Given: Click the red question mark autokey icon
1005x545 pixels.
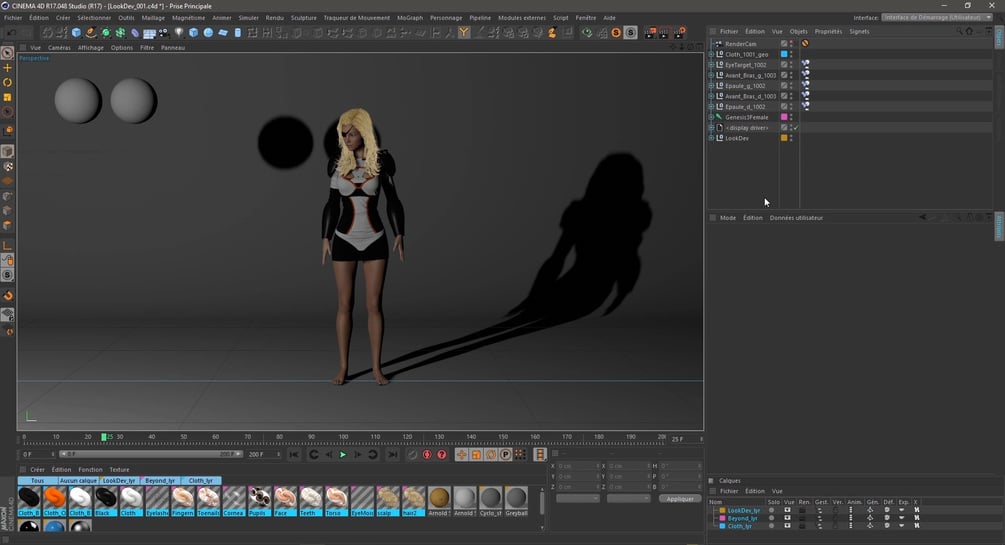Looking at the screenshot, I should click(442, 455).
